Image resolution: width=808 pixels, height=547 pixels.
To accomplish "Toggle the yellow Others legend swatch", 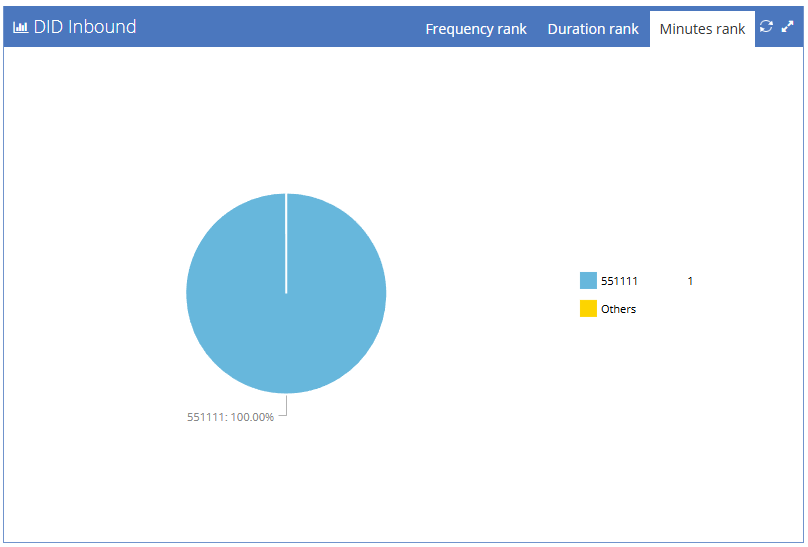I will 588,309.
